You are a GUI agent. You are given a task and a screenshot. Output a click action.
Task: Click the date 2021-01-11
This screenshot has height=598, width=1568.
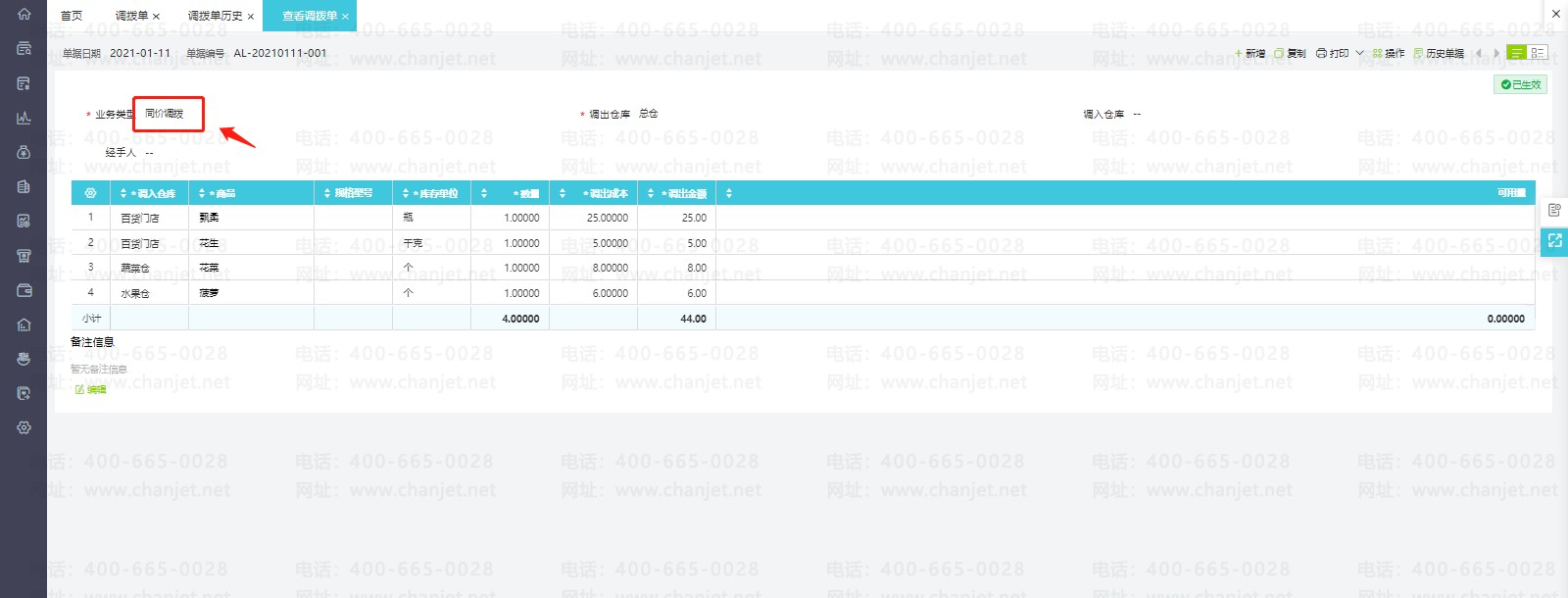pyautogui.click(x=140, y=53)
